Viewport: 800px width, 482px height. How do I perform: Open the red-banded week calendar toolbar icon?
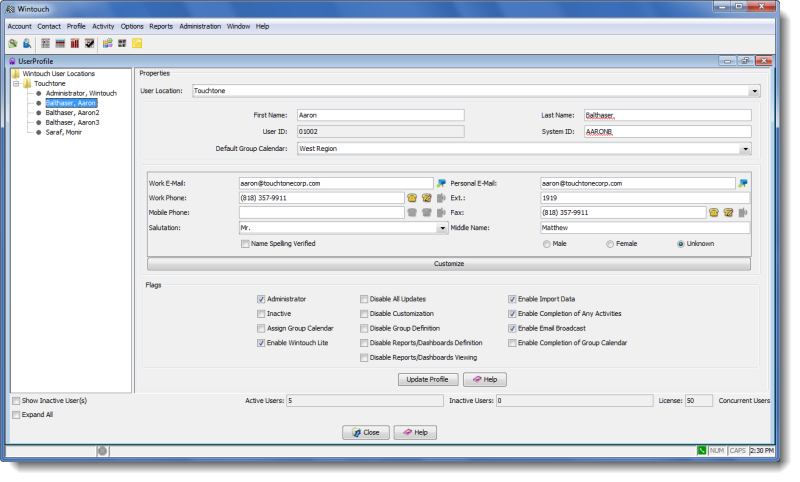coord(60,44)
